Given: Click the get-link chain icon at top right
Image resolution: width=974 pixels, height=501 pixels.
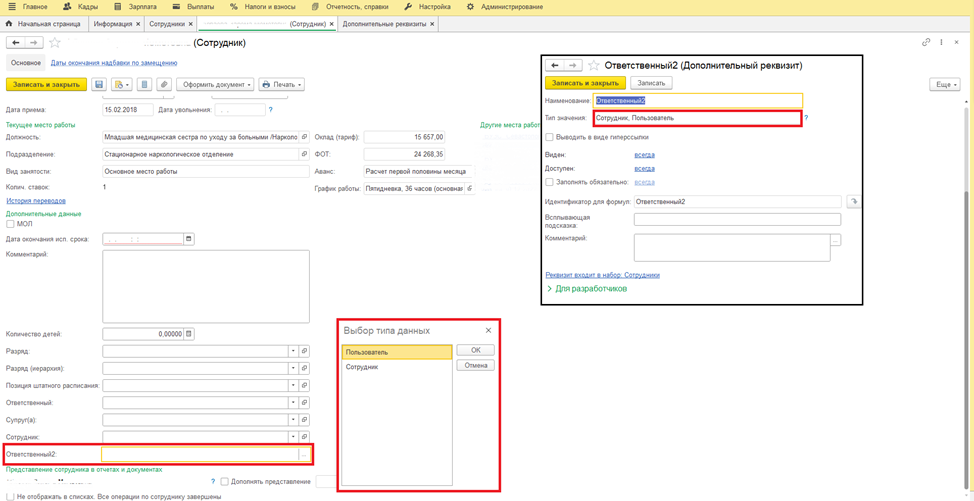Looking at the screenshot, I should (x=926, y=42).
